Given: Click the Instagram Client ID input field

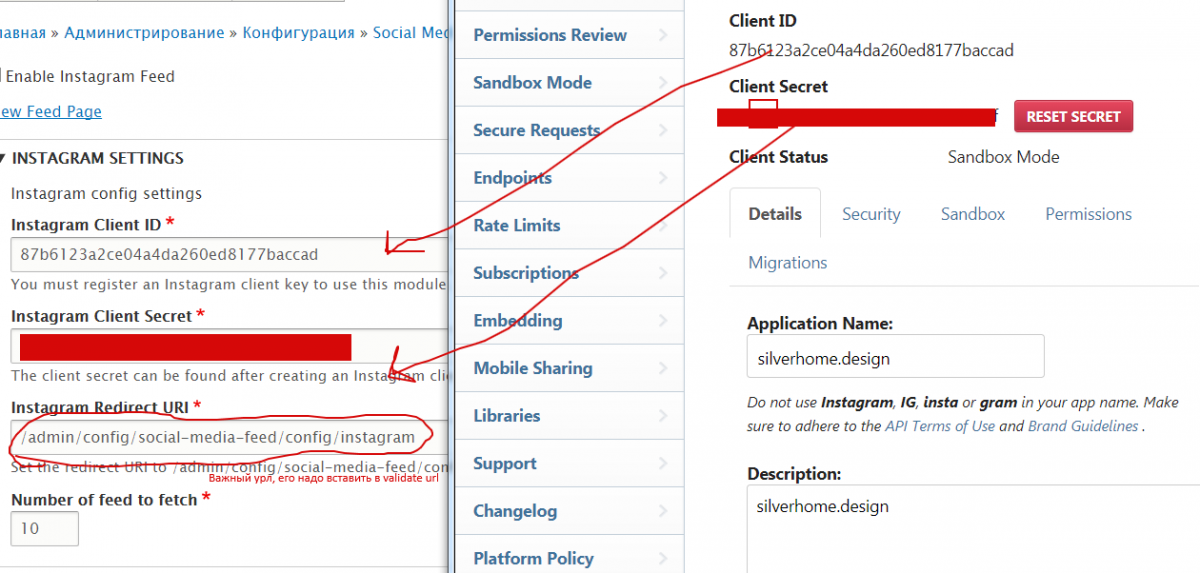Looking at the screenshot, I should (x=228, y=254).
